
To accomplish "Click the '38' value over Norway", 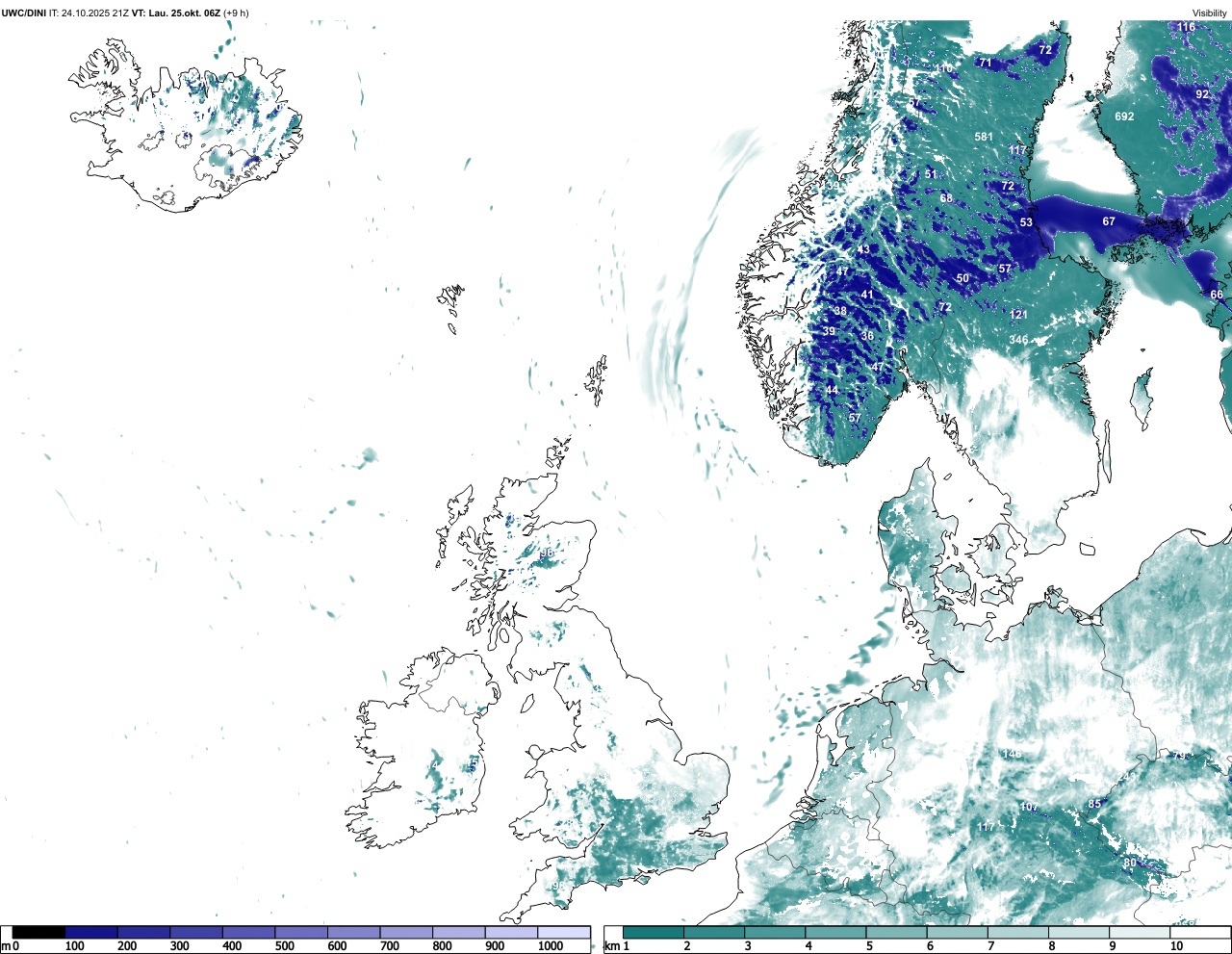I will pos(840,311).
